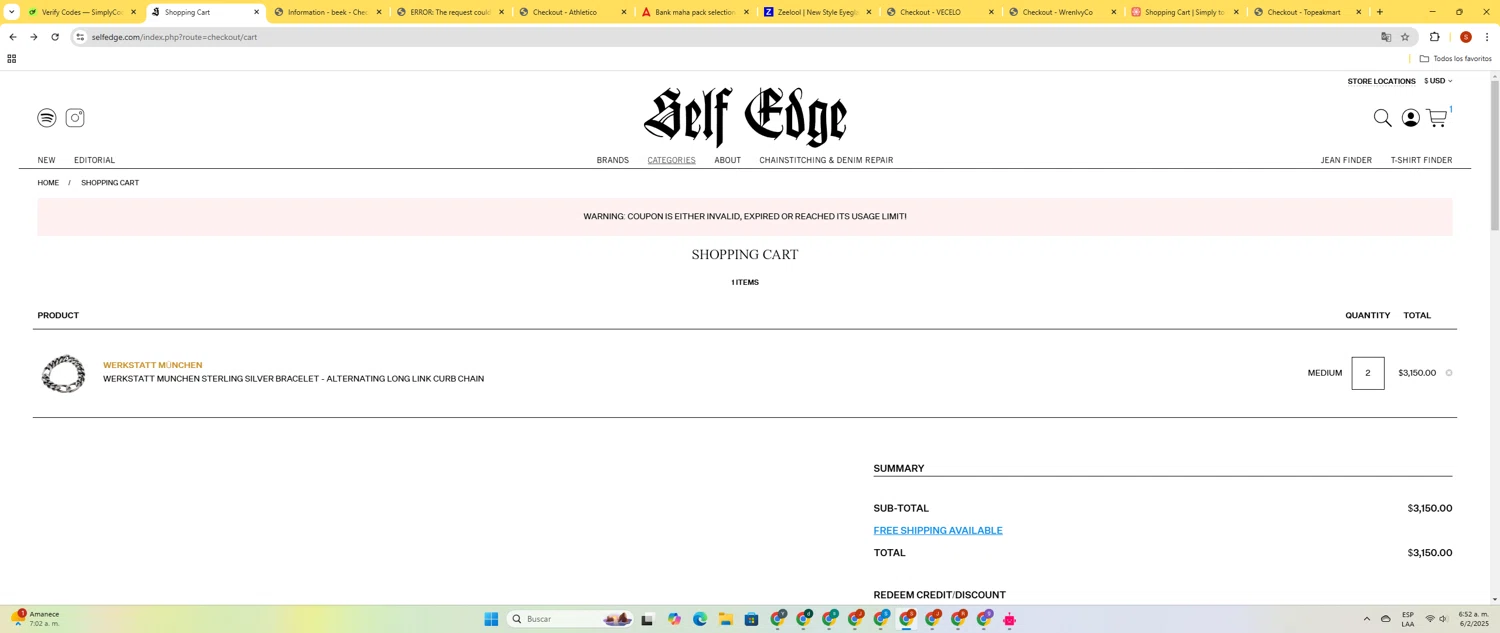
Task: Open File Explorer from the taskbar
Action: click(x=725, y=619)
